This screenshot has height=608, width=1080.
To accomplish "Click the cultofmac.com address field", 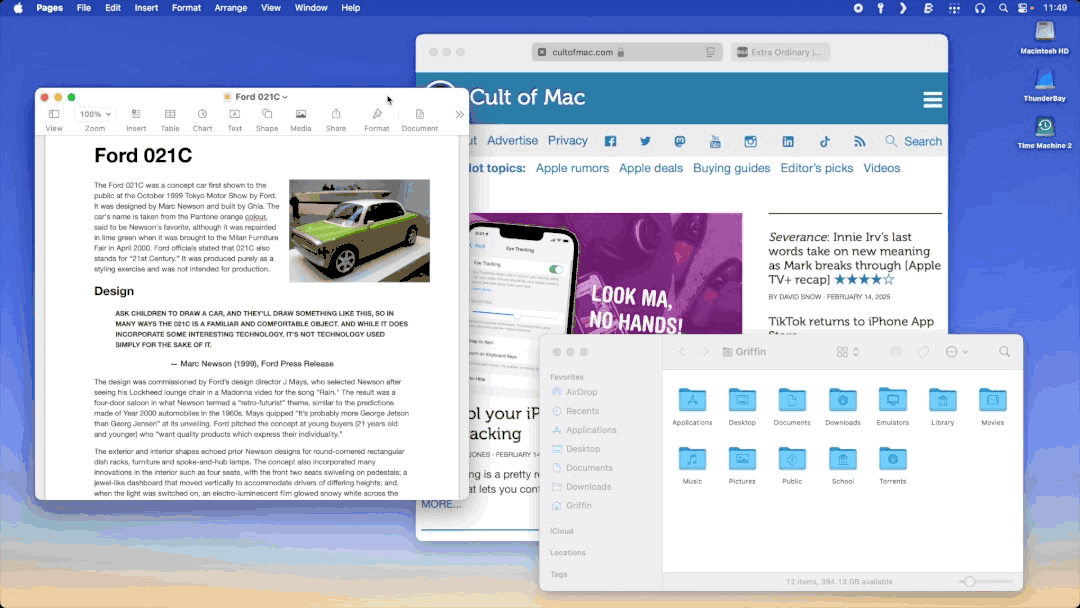I will click(627, 52).
